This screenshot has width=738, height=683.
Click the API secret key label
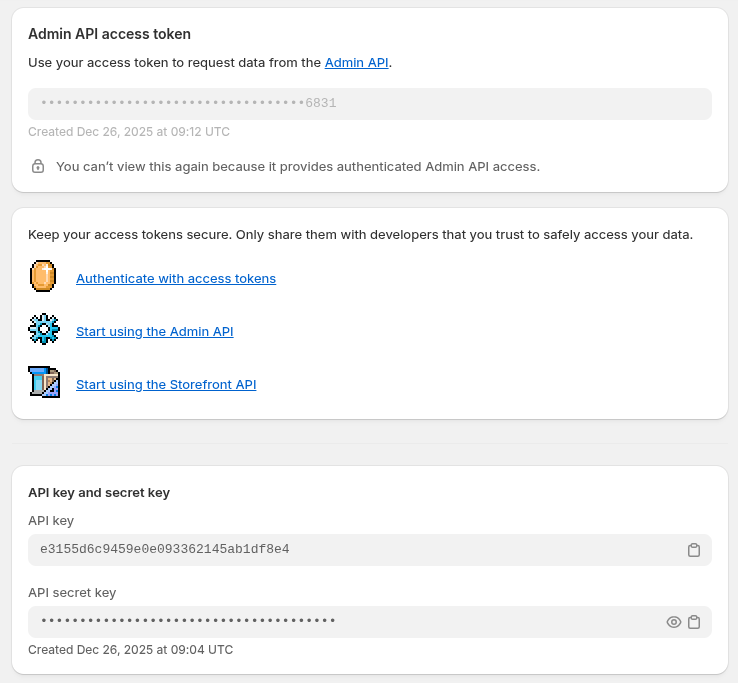pos(72,592)
